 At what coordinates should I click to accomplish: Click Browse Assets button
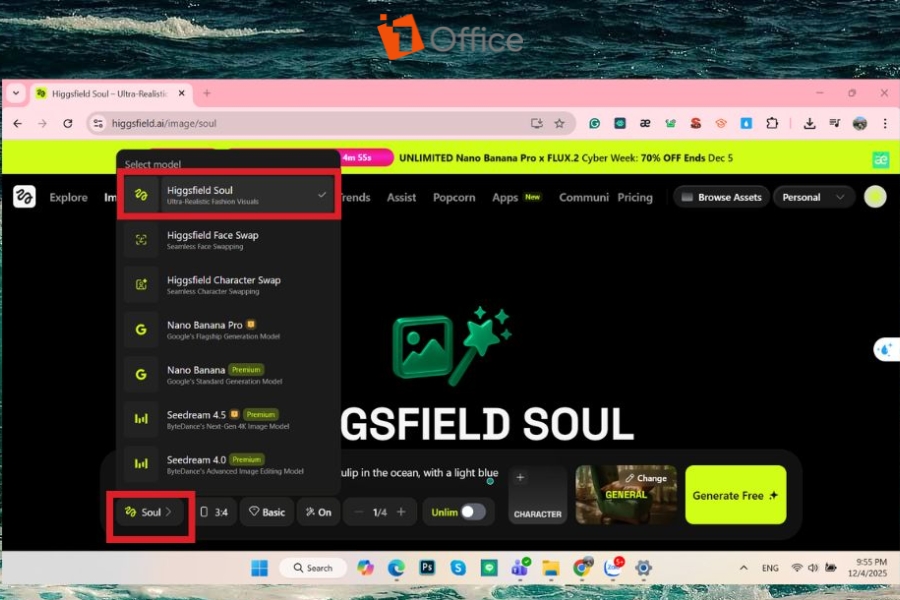(721, 197)
